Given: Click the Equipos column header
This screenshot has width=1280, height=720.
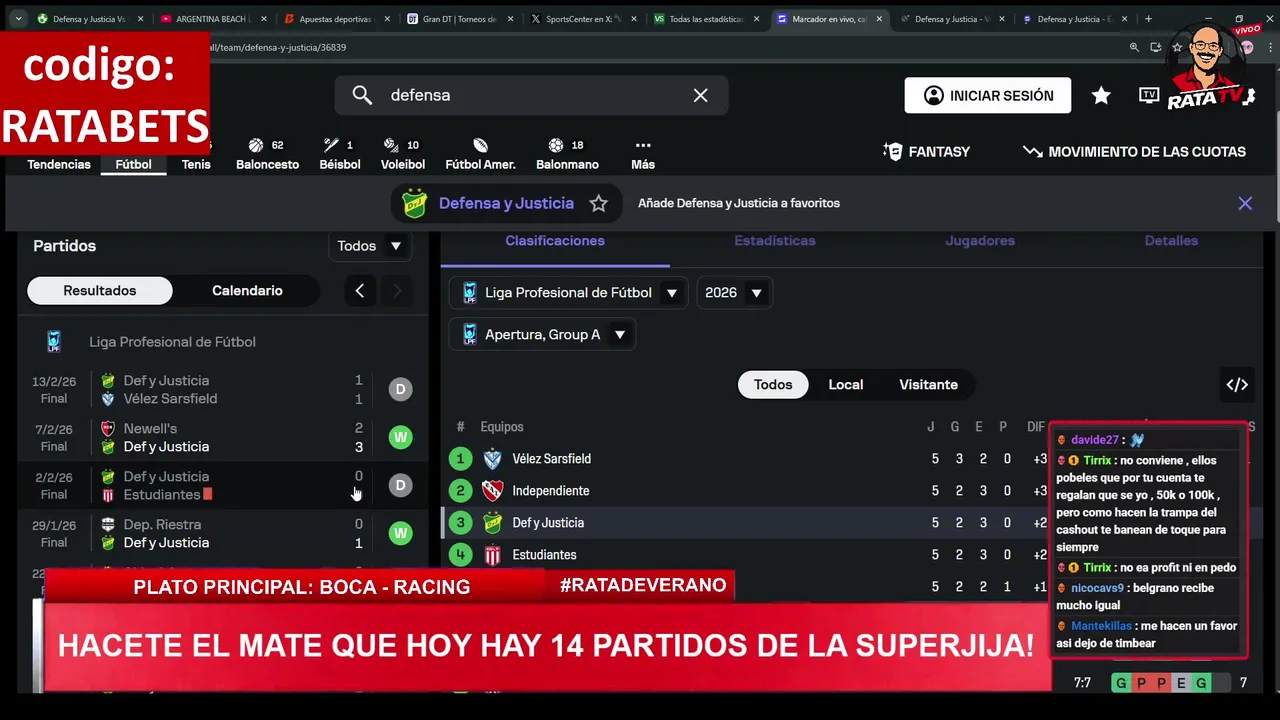Looking at the screenshot, I should pos(502,427).
